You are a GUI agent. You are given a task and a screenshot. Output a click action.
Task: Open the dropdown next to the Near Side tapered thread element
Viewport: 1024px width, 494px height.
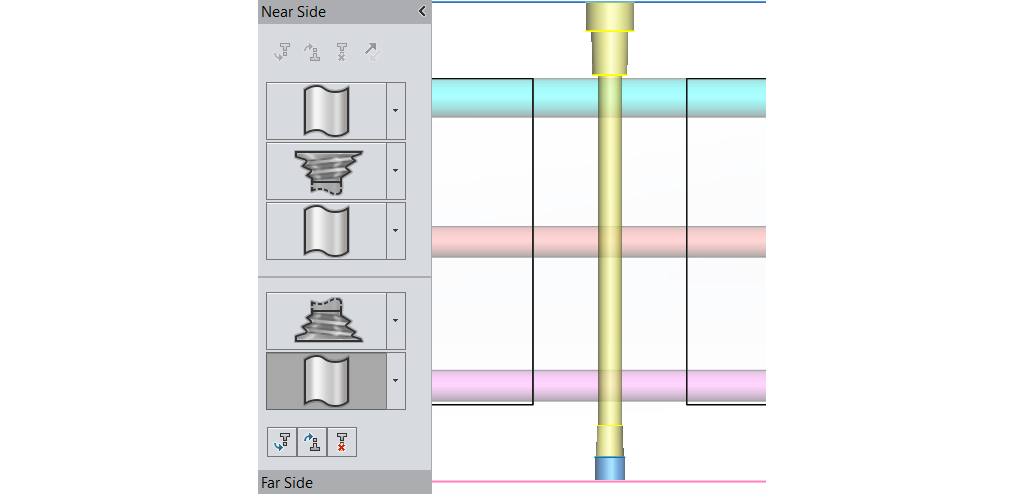[x=396, y=171]
